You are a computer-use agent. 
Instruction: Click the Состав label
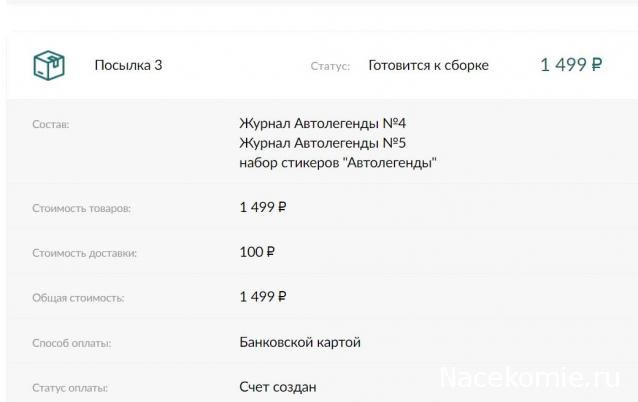coord(51,125)
